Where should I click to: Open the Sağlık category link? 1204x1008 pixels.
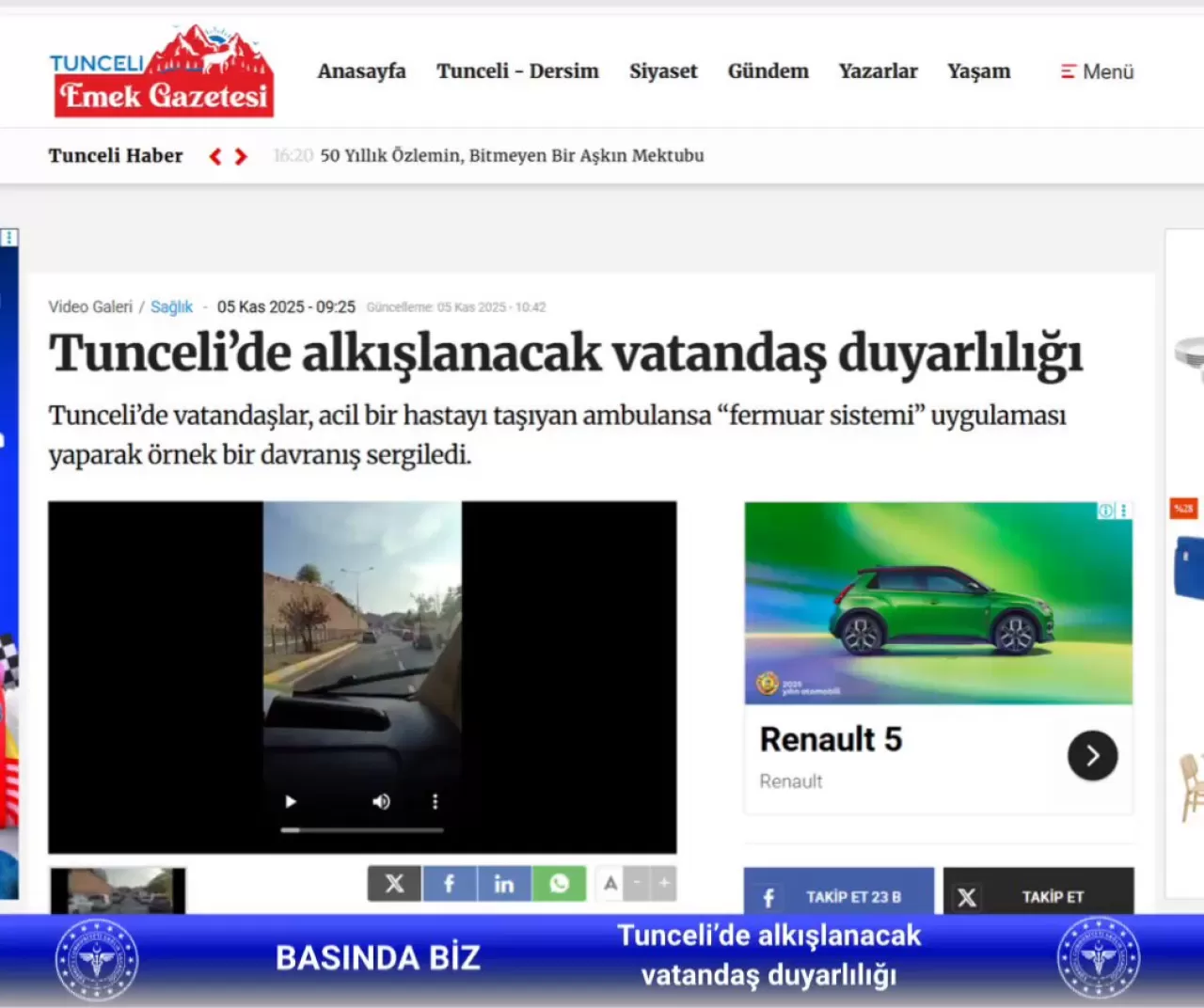click(x=171, y=307)
